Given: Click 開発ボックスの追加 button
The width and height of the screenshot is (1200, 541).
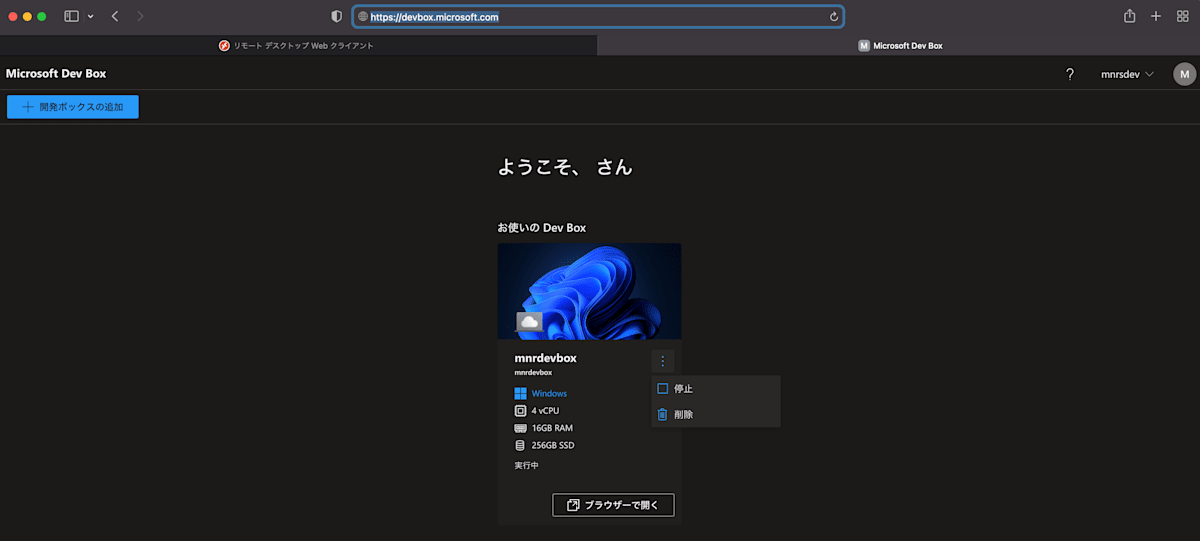Looking at the screenshot, I should [73, 107].
